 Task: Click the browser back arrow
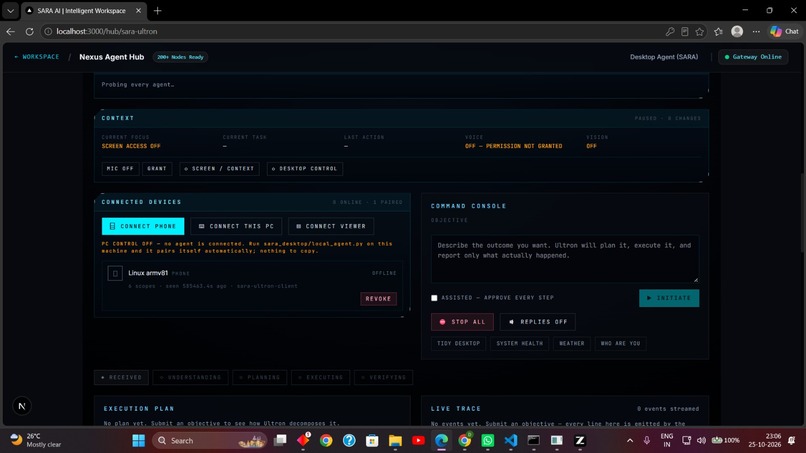pos(11,31)
